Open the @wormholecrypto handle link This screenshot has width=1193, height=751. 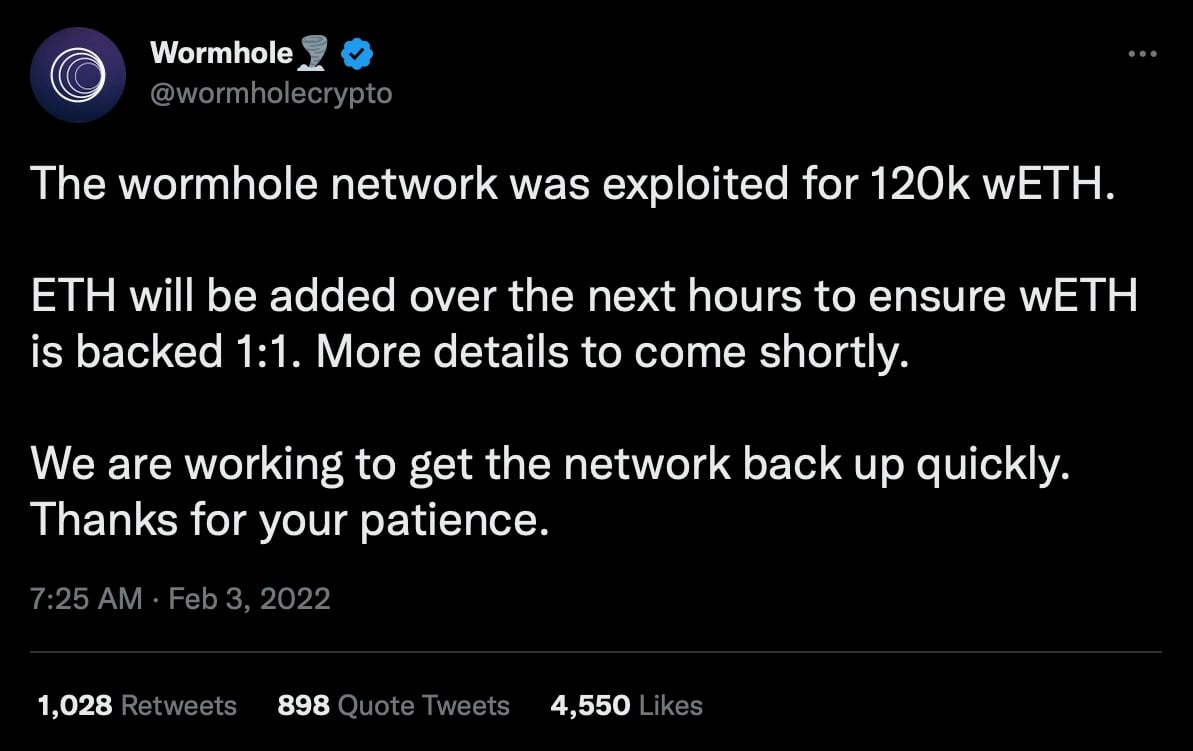point(271,94)
